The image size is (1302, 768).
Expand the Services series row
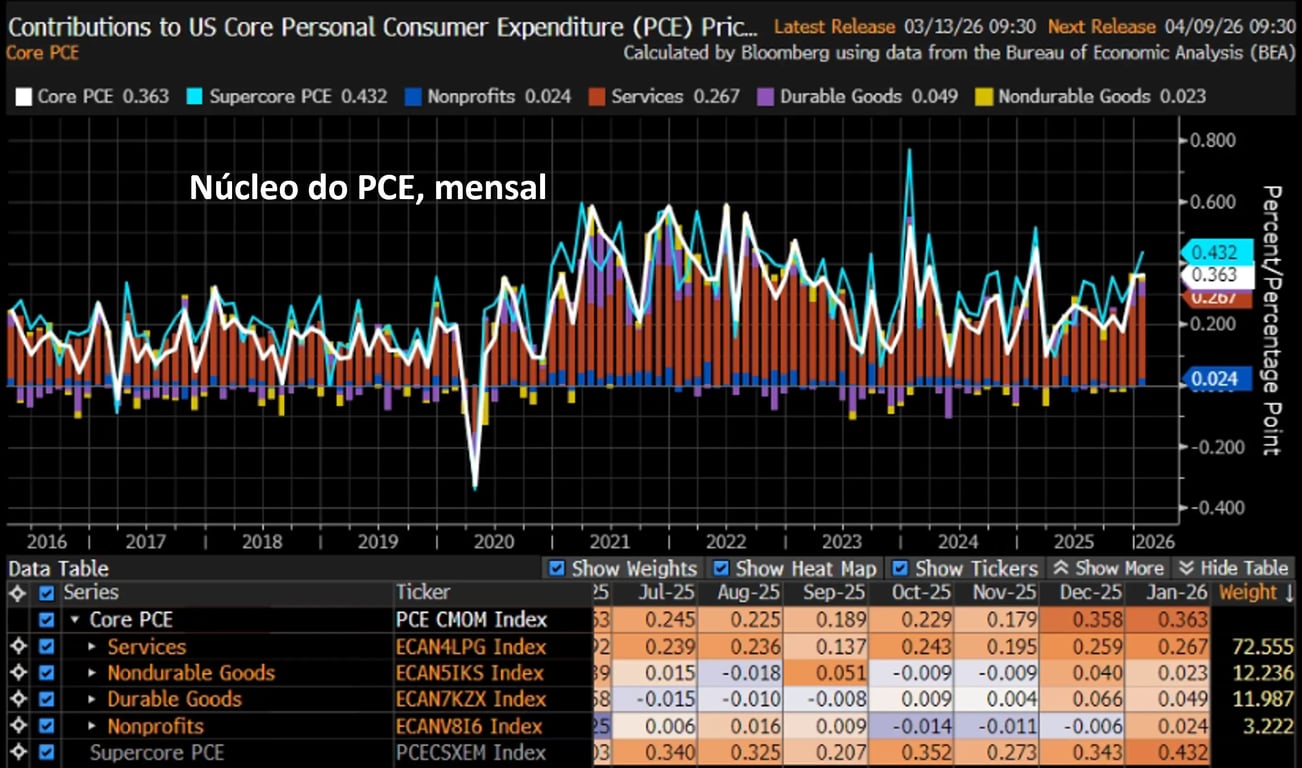(92, 647)
